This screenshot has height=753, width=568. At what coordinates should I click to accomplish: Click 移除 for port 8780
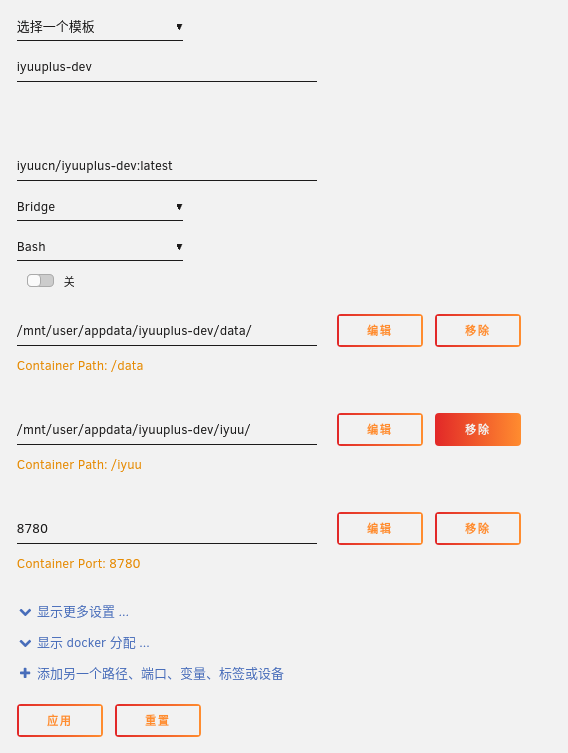tap(478, 528)
